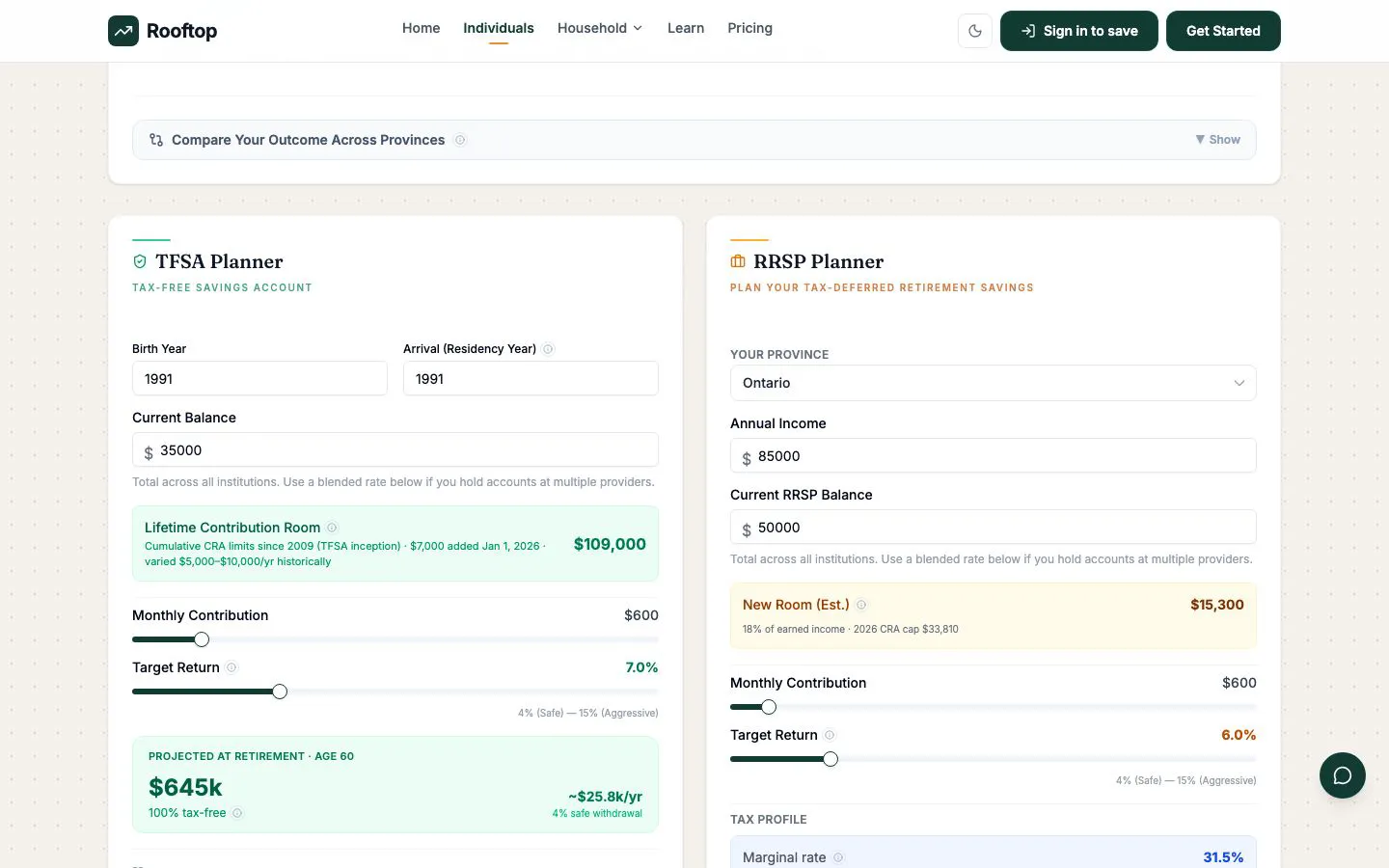Toggle dark mode moon icon
Viewport: 1389px width, 868px height.
[975, 31]
